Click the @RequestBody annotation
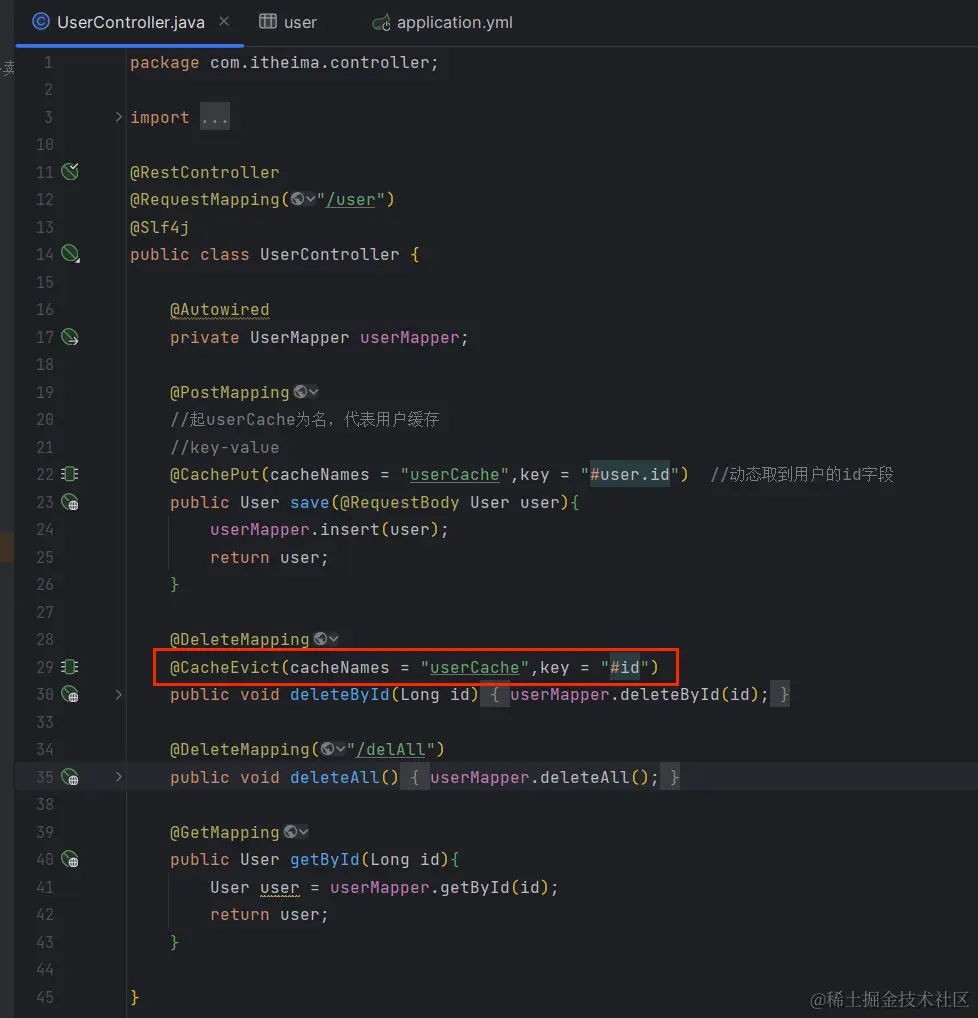The width and height of the screenshot is (978, 1018). click(x=400, y=503)
